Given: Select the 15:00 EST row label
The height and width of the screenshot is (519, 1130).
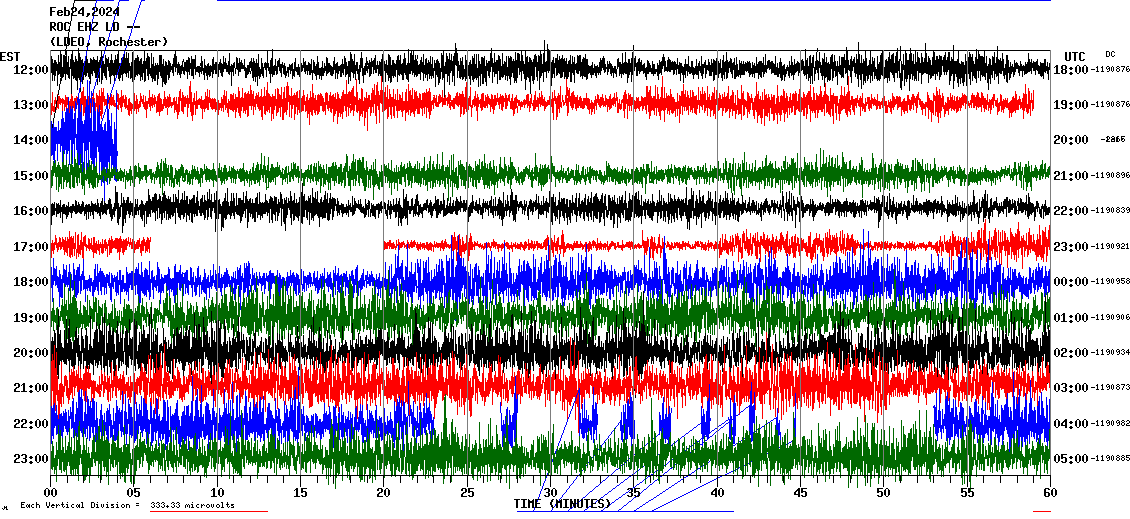Looking at the screenshot, I should coord(32,176).
